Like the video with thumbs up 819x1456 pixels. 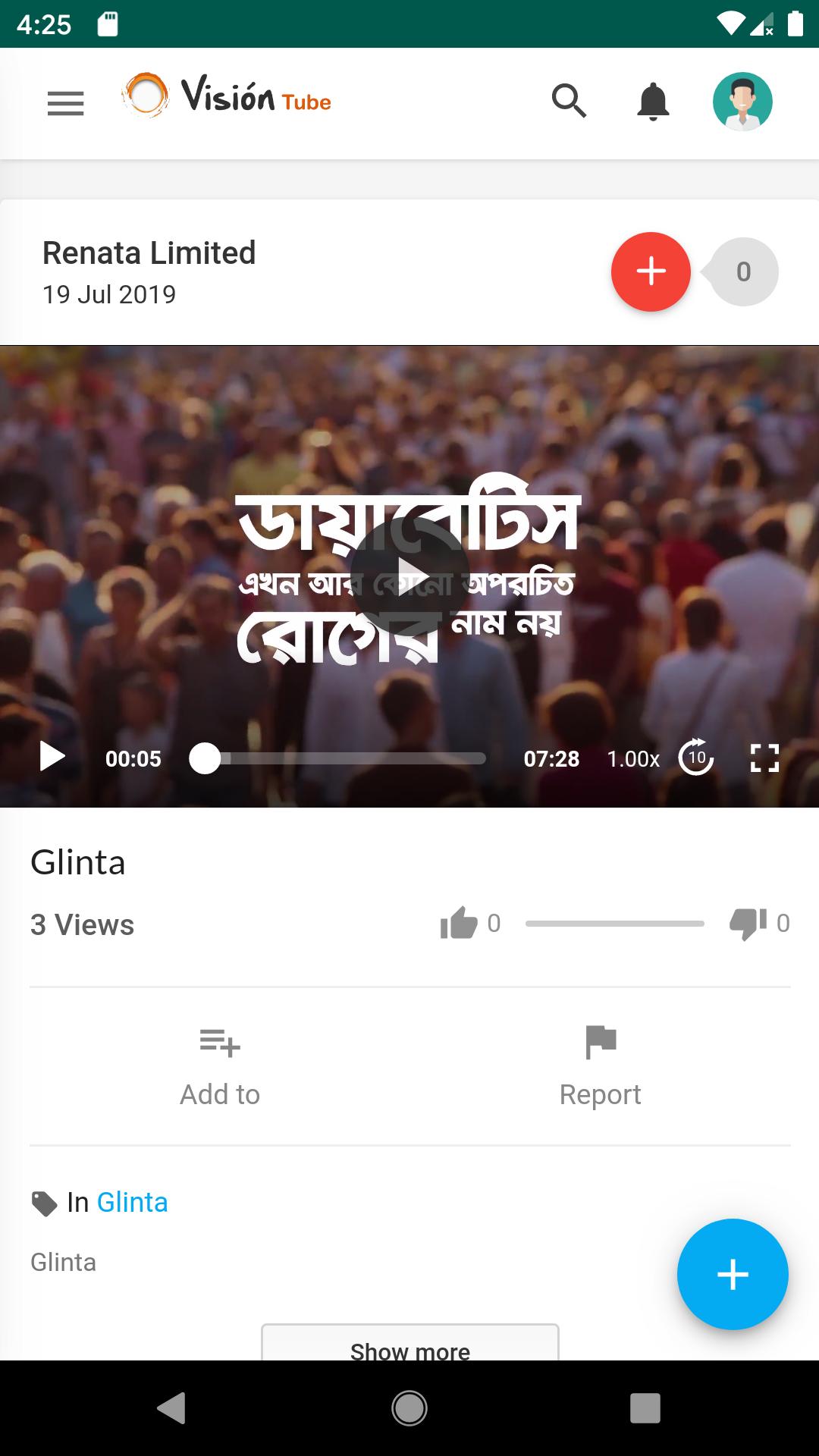click(459, 923)
